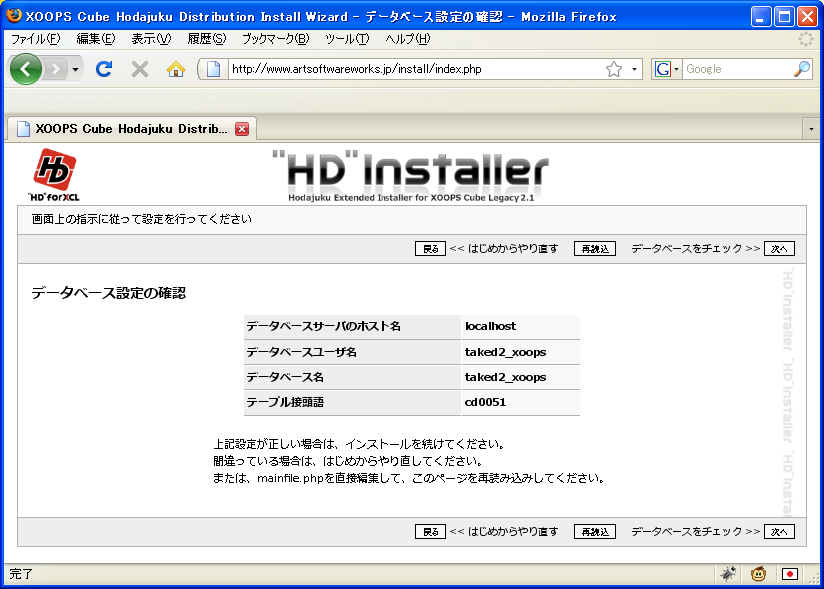Close the XOOPS Cube Hodajuku tab
This screenshot has width=824, height=589.
tap(242, 129)
